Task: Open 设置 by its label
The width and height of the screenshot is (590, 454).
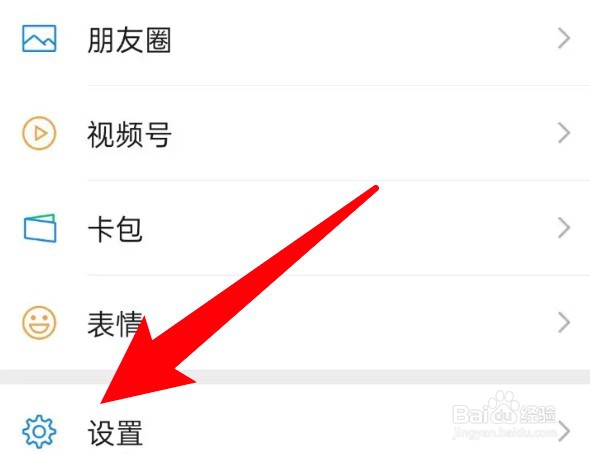Action: tap(115, 433)
